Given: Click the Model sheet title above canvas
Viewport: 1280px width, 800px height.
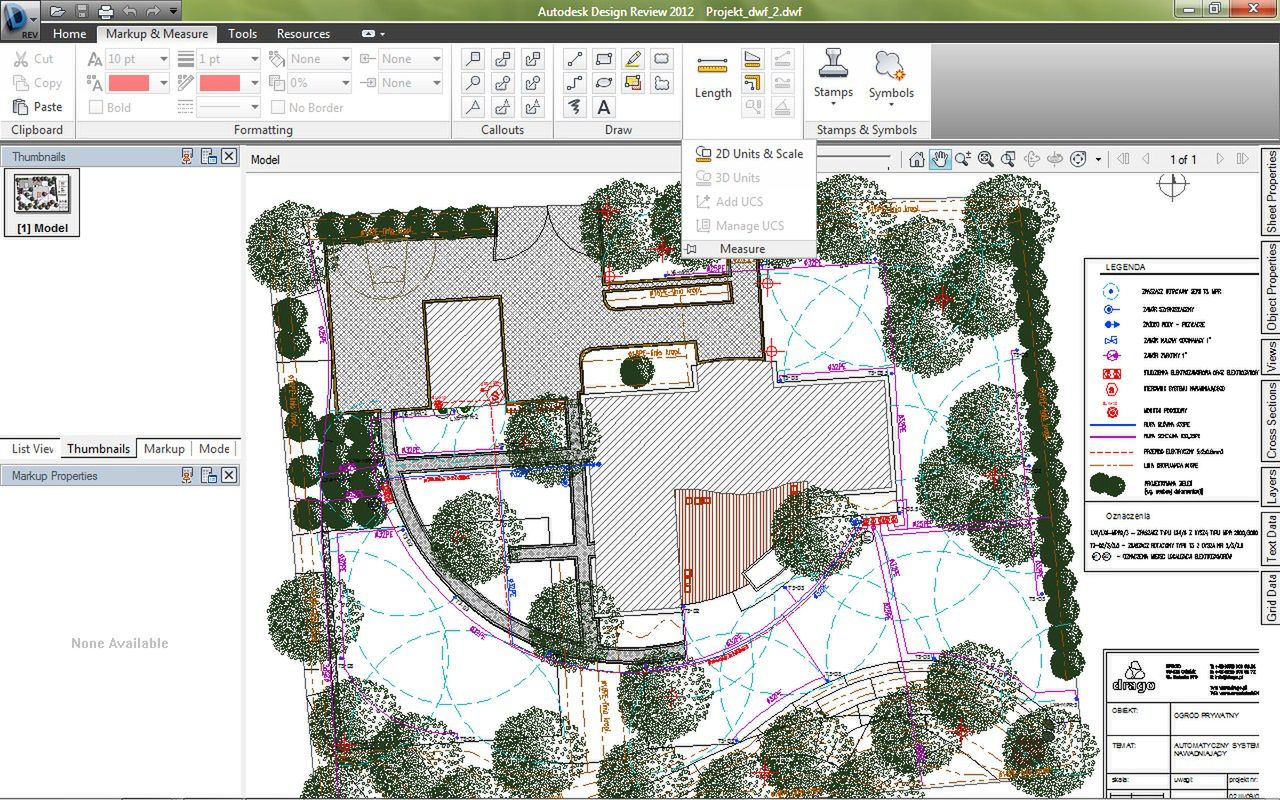Looking at the screenshot, I should pos(265,160).
